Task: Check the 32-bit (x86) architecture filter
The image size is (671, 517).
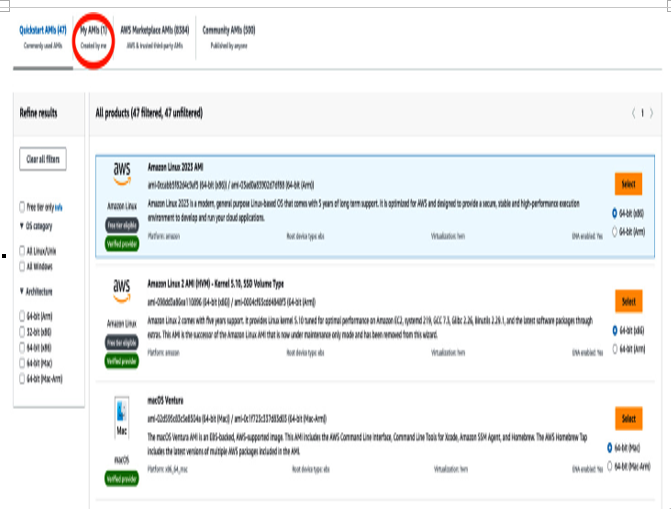Action: click(x=22, y=332)
